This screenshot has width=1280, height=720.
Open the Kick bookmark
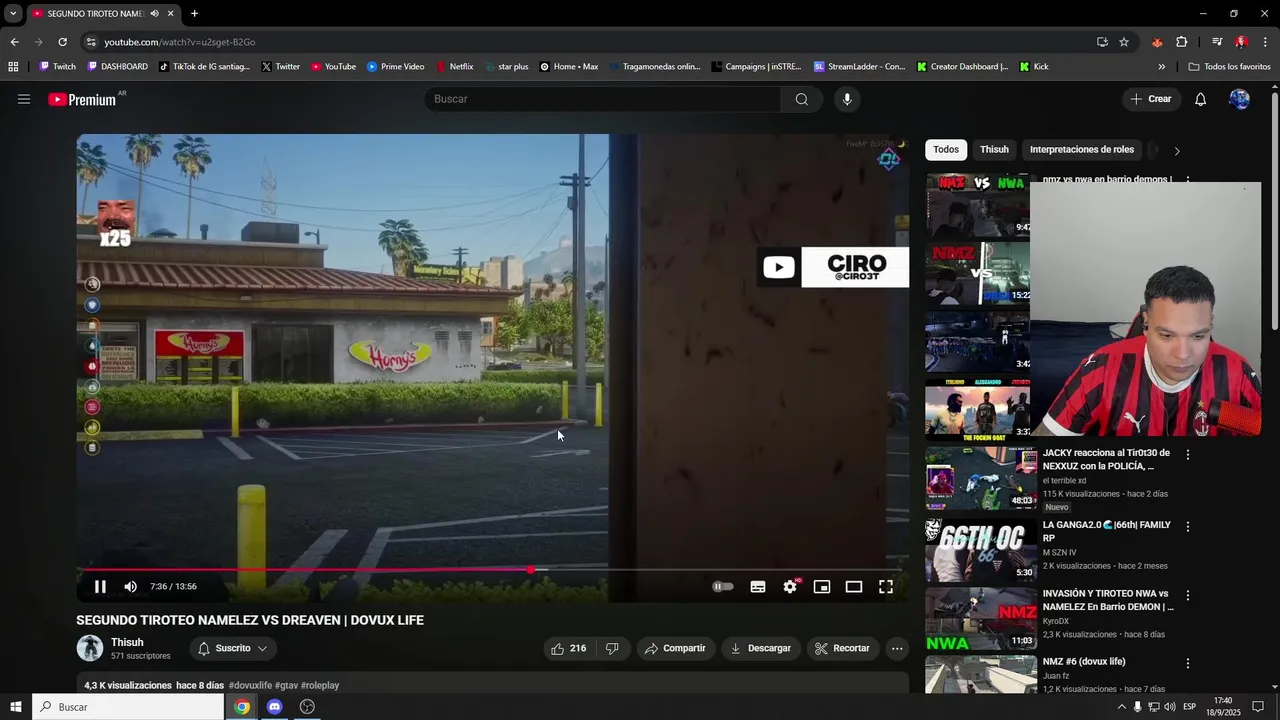click(x=1034, y=67)
